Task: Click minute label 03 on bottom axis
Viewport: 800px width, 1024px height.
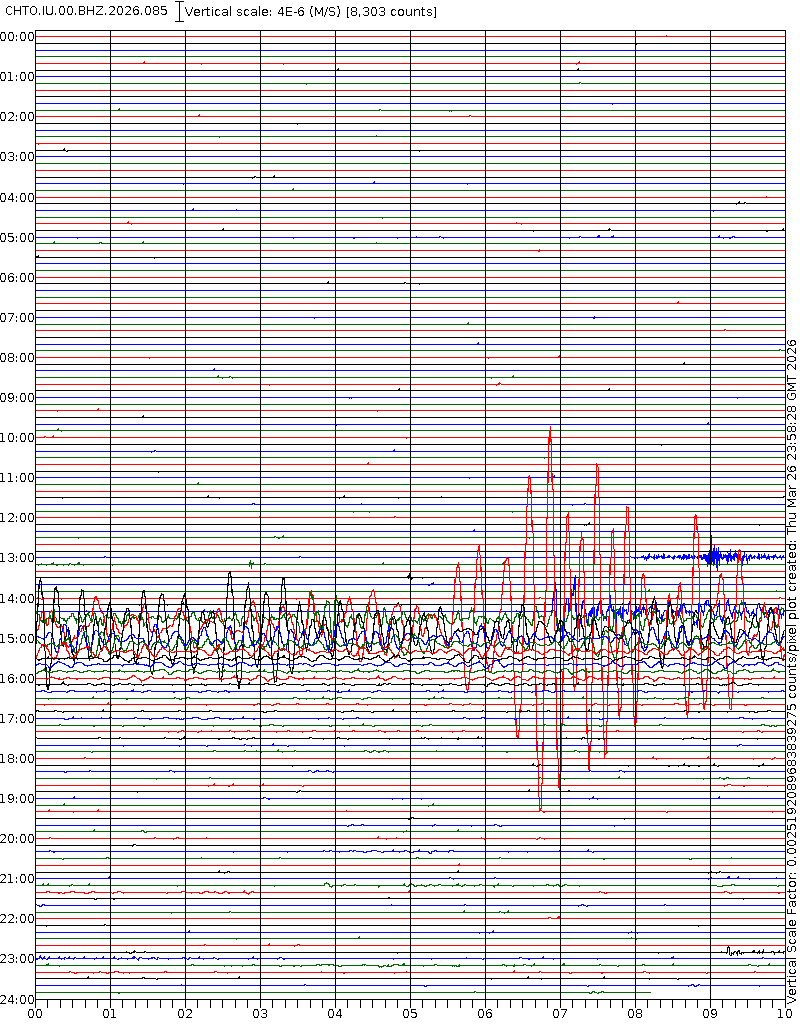Action: click(x=260, y=1014)
